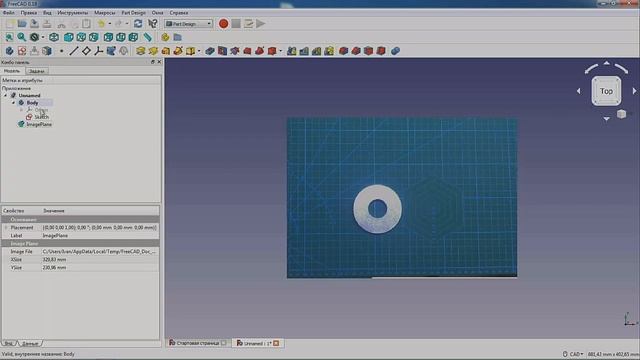Expand the Placement property row
Viewport: 640px width, 360px height.
coord(6,227)
